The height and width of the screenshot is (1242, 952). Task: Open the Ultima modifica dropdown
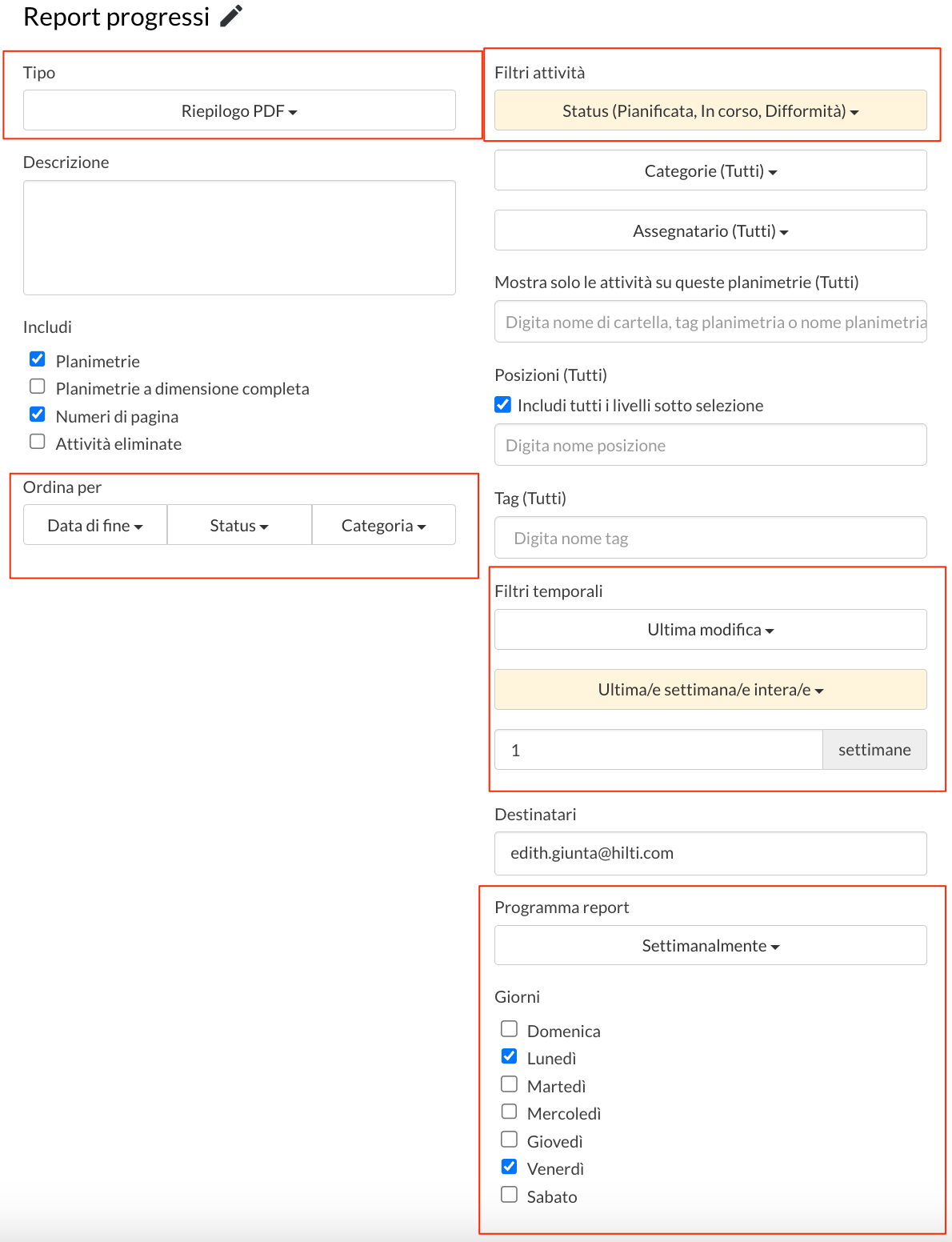[x=710, y=630]
